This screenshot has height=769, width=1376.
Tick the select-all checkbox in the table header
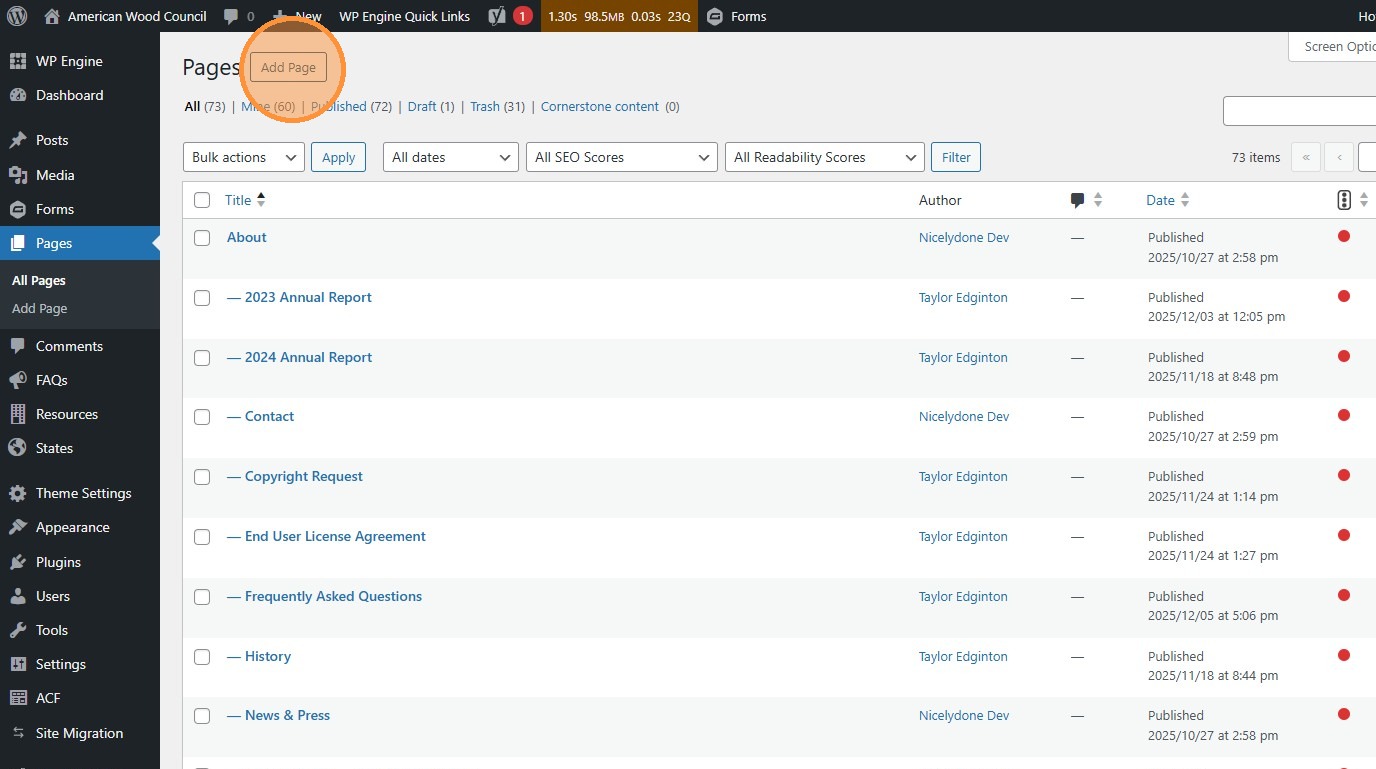click(x=202, y=200)
